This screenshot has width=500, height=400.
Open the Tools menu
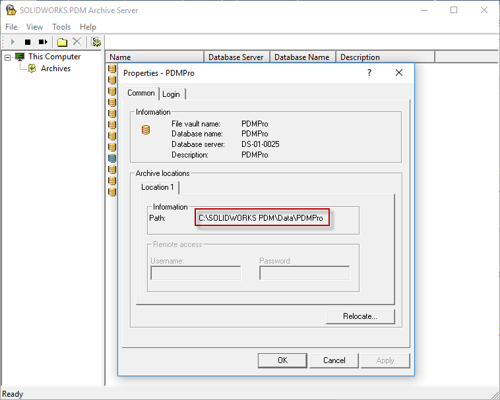61,27
